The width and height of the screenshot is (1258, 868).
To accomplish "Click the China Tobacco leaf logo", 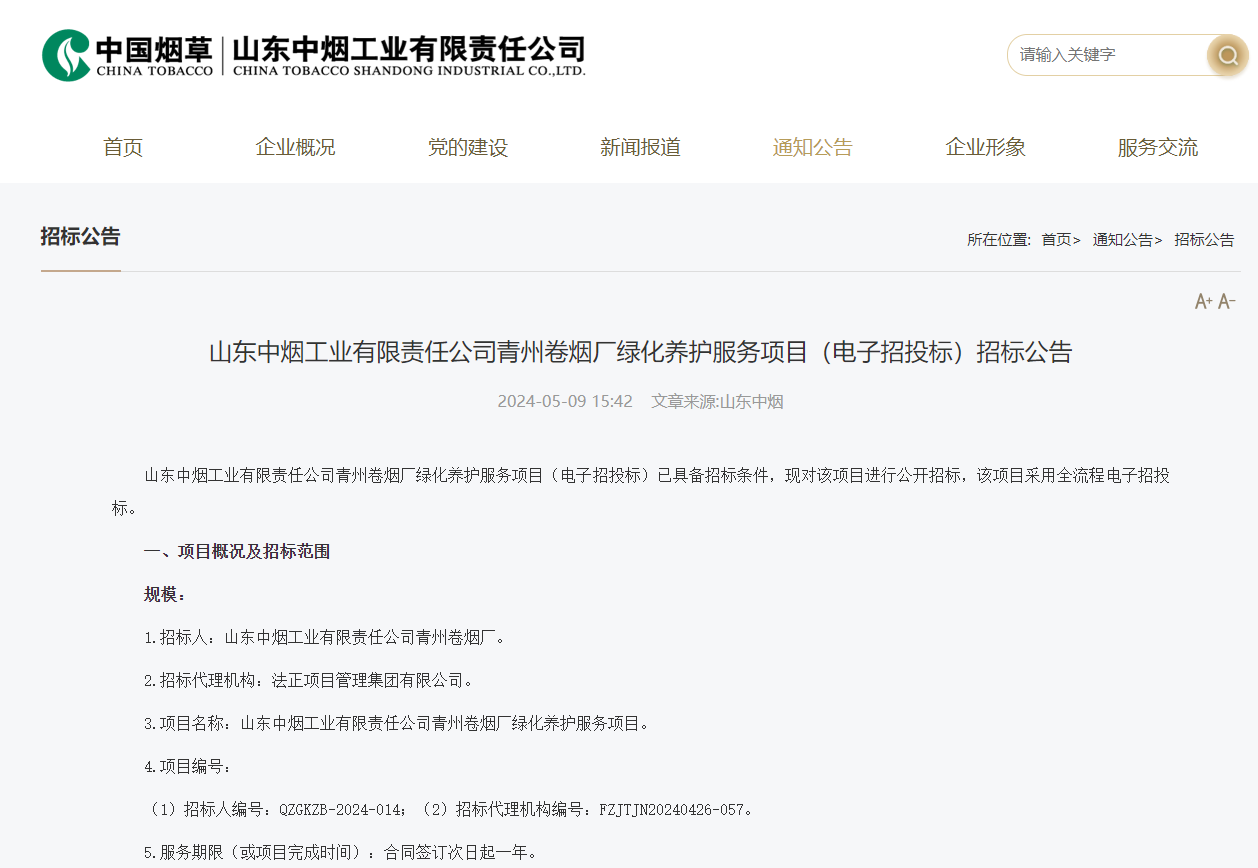I will [65, 55].
